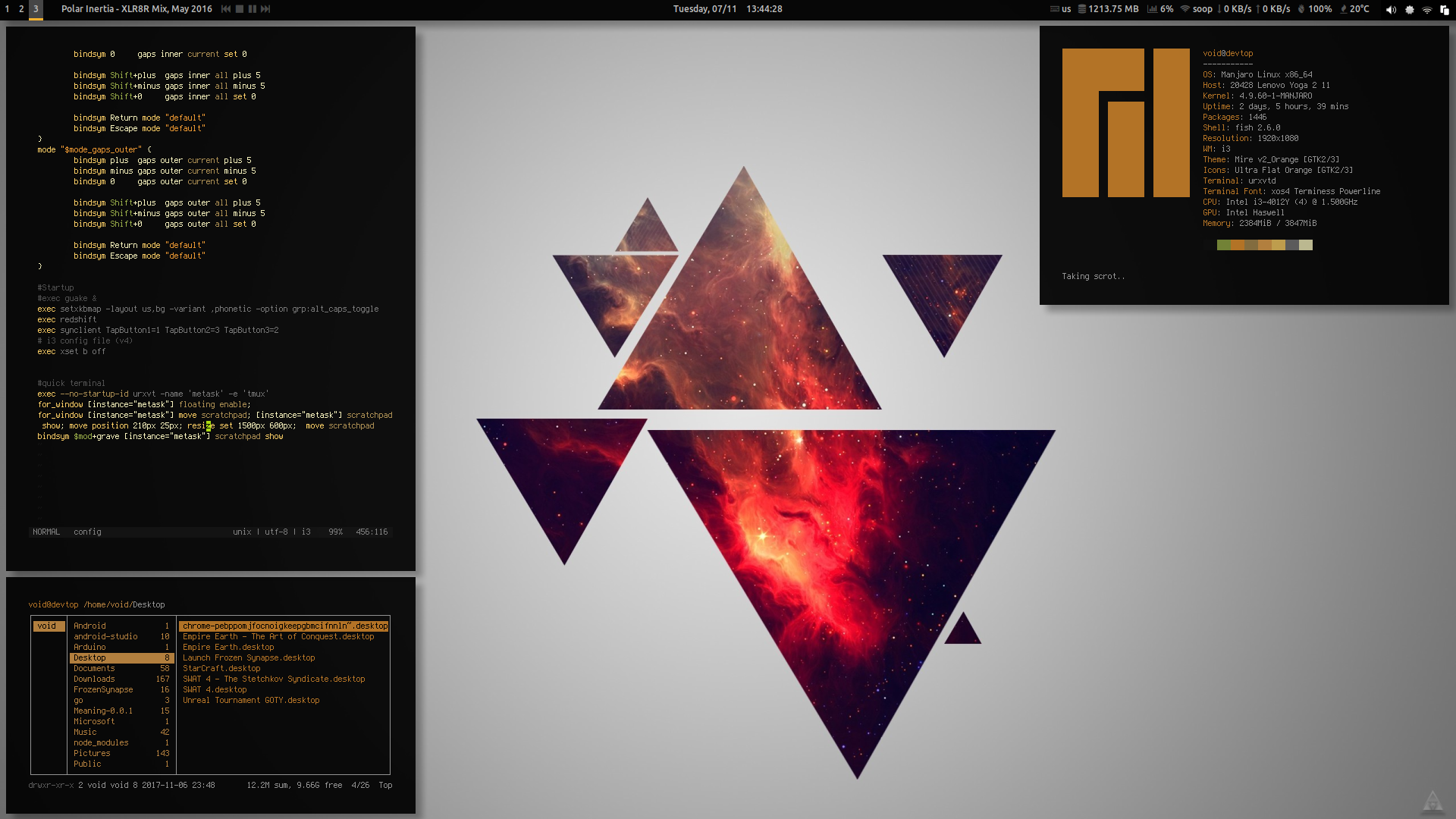Click the volume speaker tray icon
Image resolution: width=1456 pixels, height=819 pixels.
1391,10
